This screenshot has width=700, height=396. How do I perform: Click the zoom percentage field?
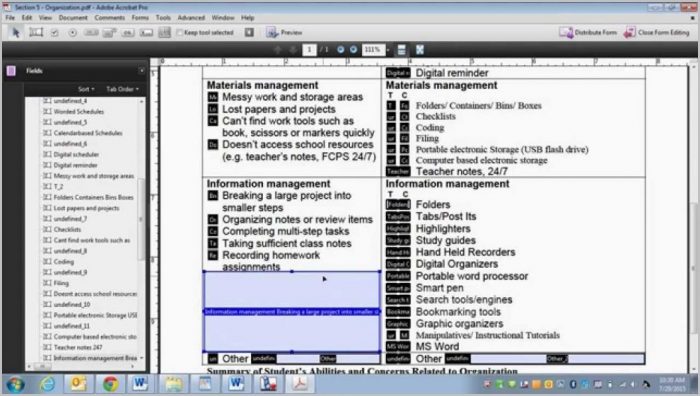pos(372,50)
